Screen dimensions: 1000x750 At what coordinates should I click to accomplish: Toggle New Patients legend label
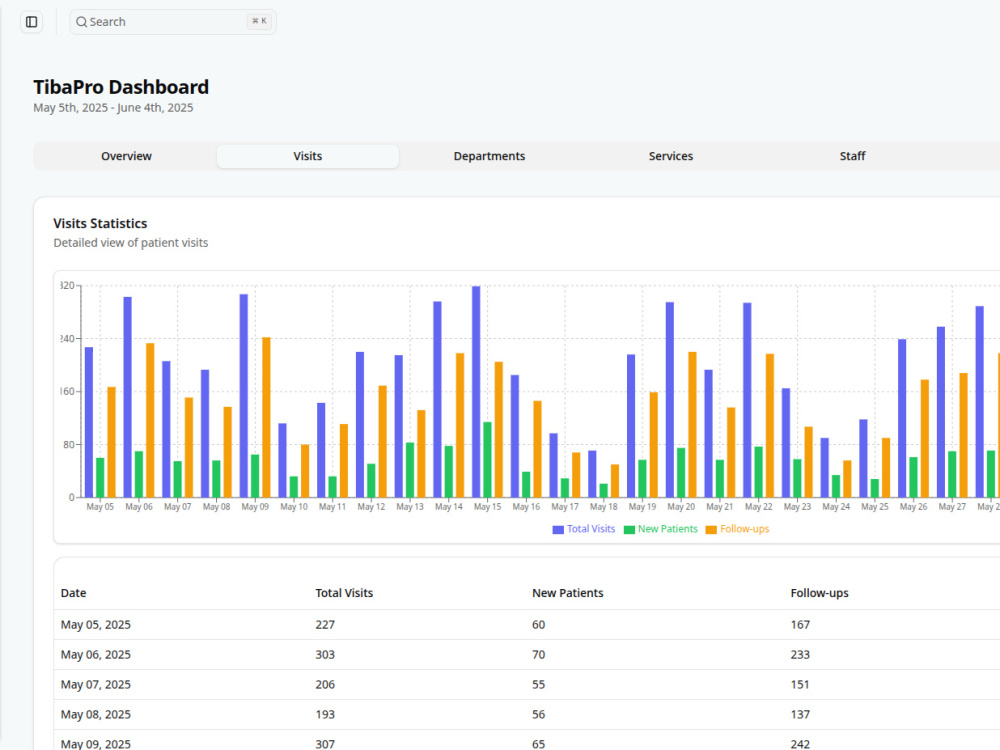tap(668, 529)
